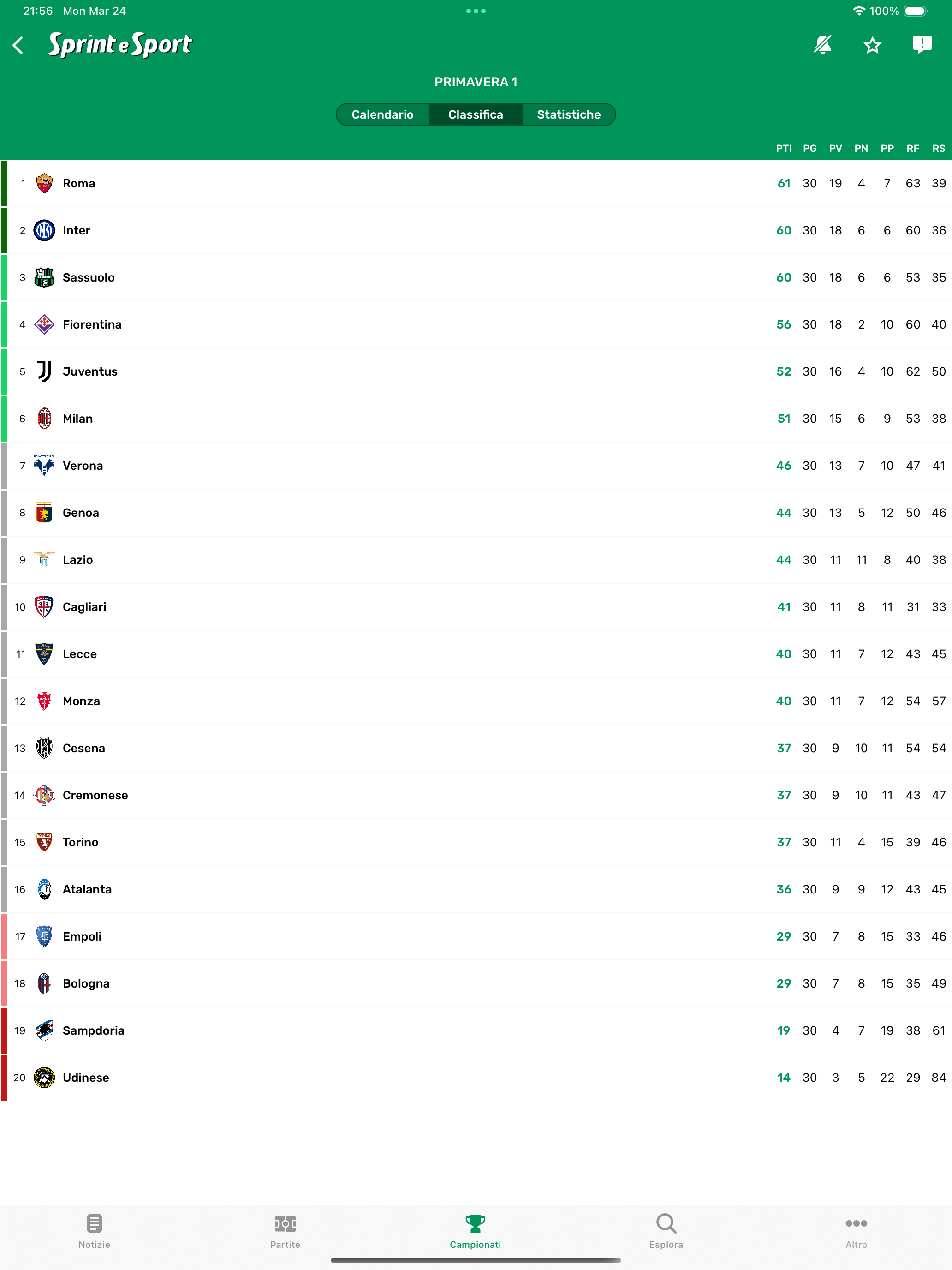Select the Campionati trophy icon
This screenshot has width=952, height=1270.
tap(475, 1223)
